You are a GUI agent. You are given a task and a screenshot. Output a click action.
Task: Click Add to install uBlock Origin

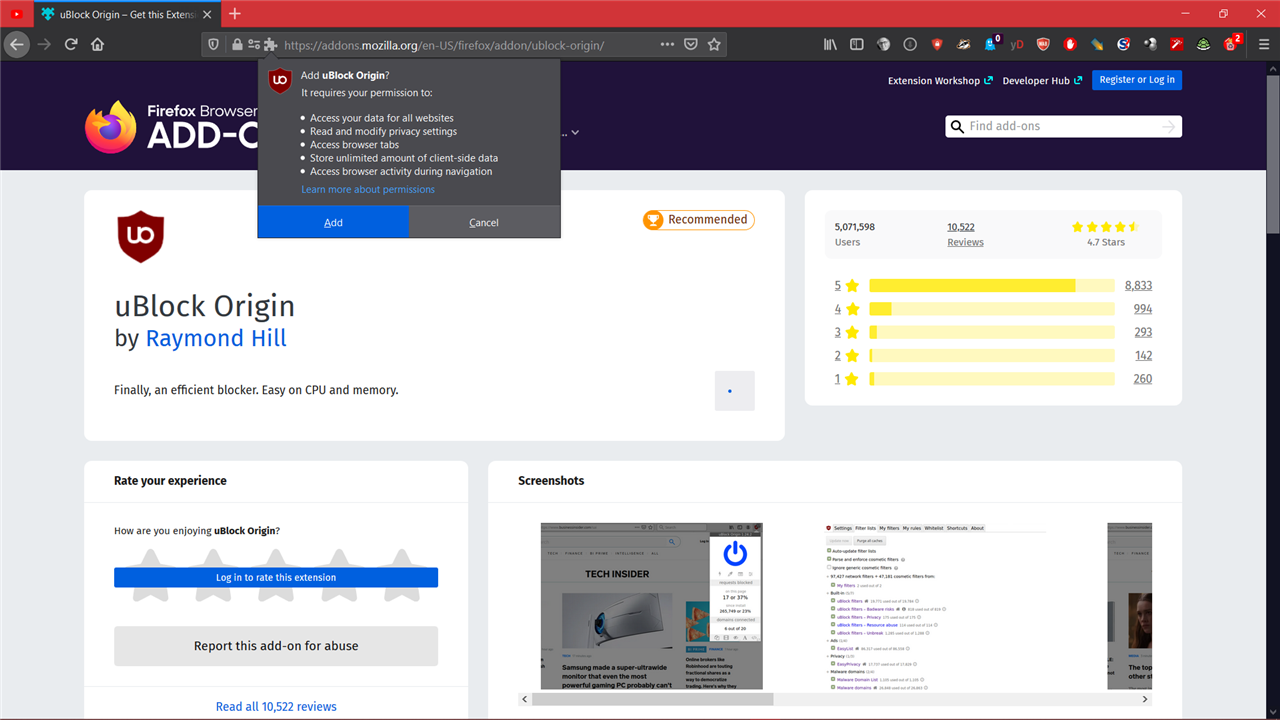pos(333,222)
